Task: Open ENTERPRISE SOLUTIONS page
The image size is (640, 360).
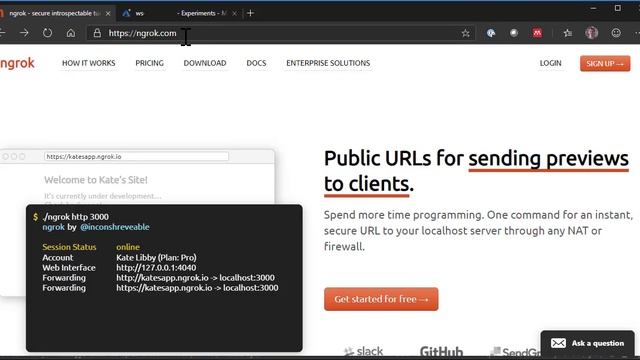Action: [328, 63]
